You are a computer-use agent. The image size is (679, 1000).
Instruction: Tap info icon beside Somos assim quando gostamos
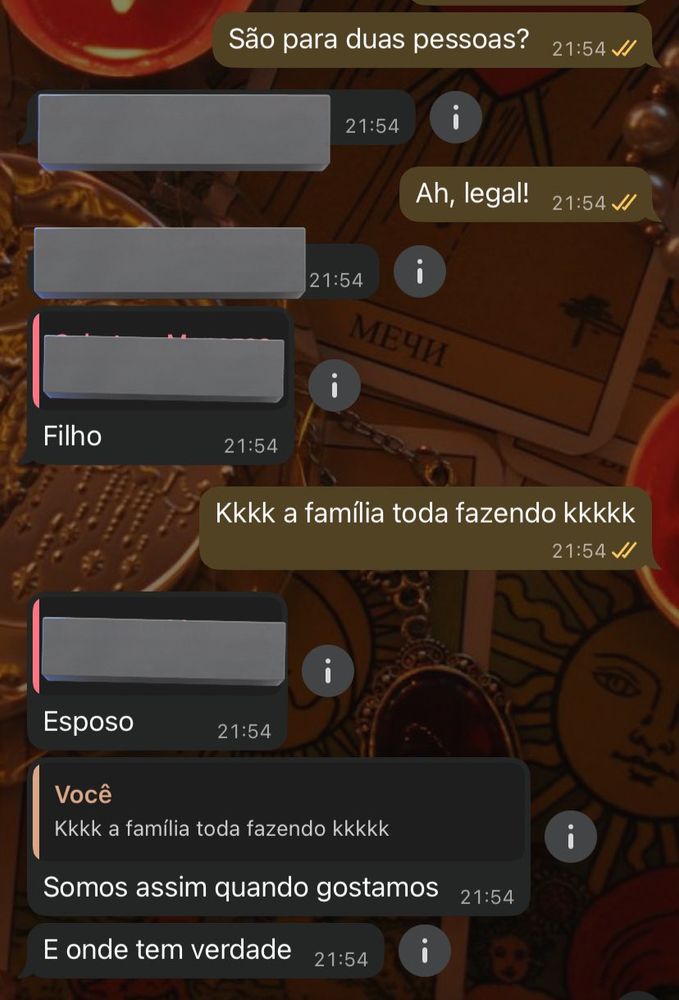click(571, 837)
